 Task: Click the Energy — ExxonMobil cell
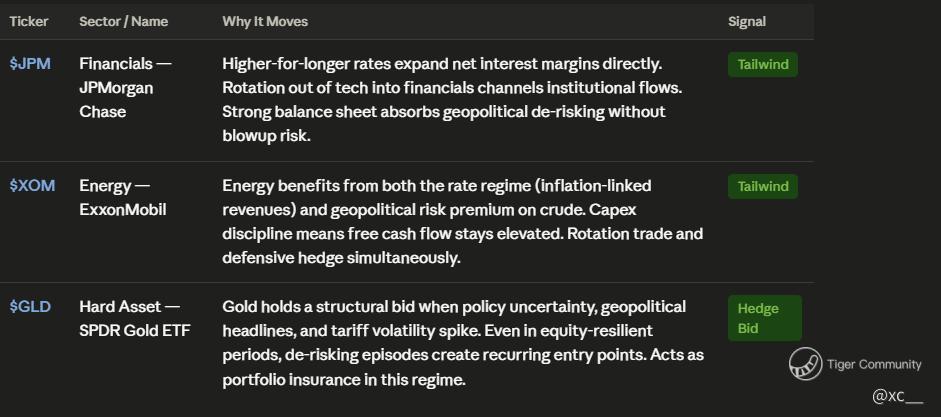(x=123, y=197)
